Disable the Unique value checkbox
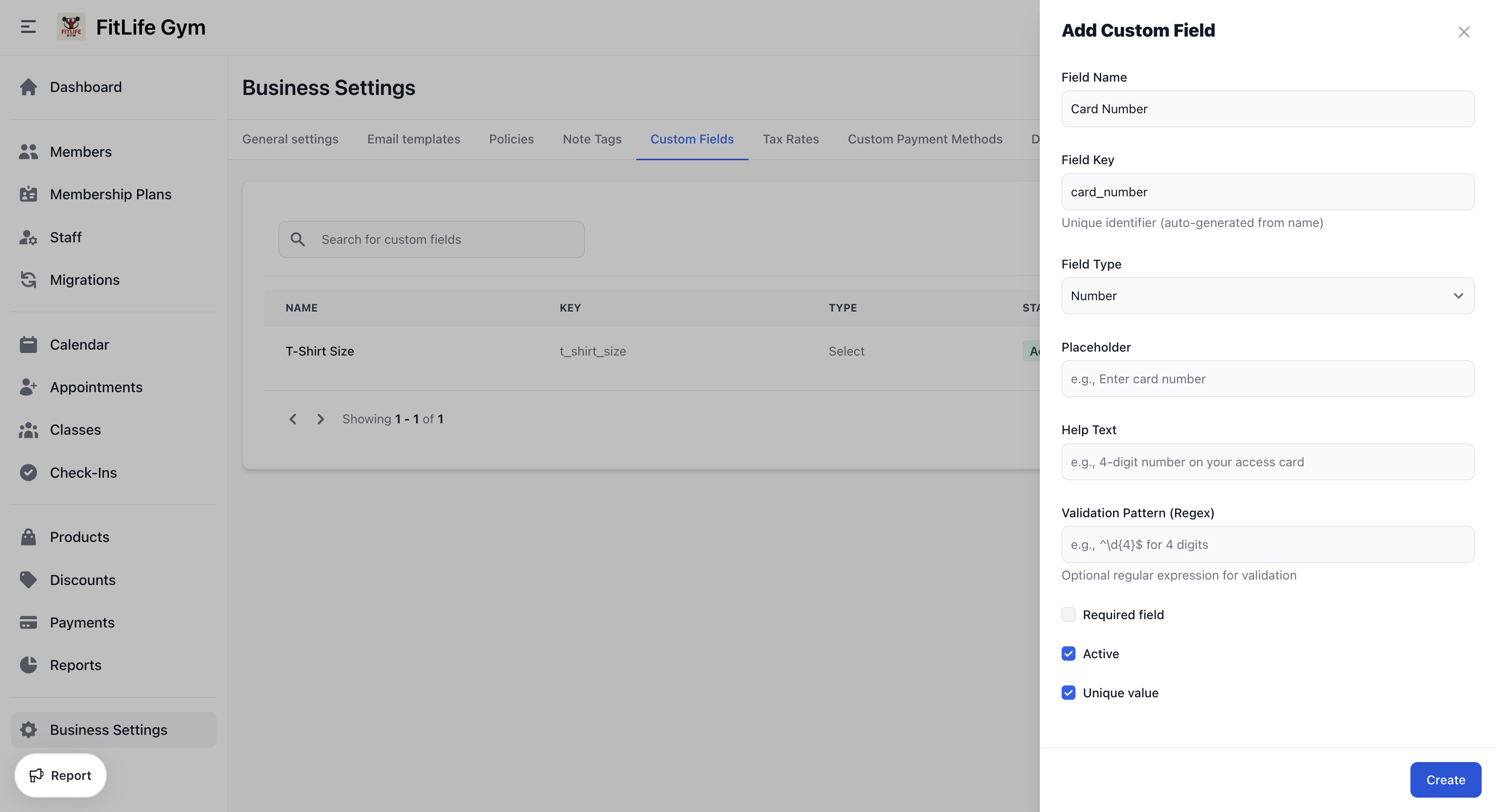 [1069, 692]
